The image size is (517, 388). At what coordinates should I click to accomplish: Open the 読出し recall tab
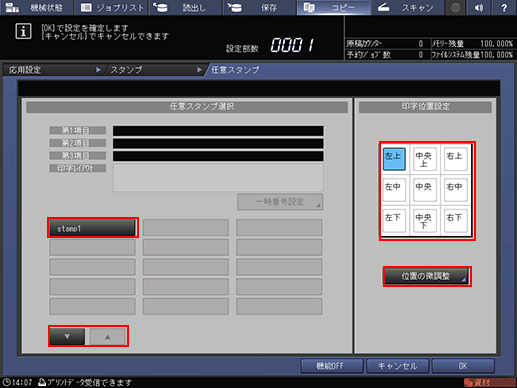pos(185,7)
